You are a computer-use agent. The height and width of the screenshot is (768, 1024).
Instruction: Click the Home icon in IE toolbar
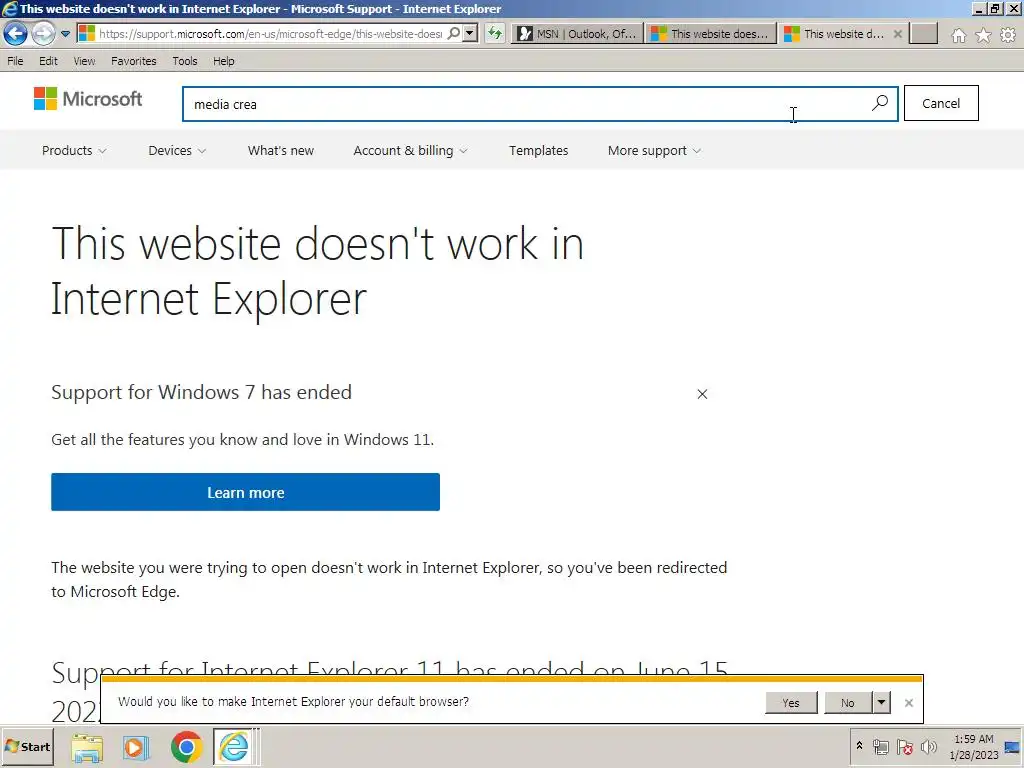(x=958, y=35)
